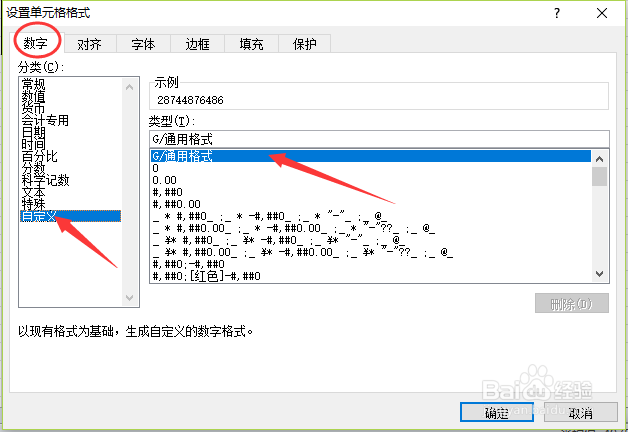
Task: Click the 取消 button
Action: tap(581, 412)
